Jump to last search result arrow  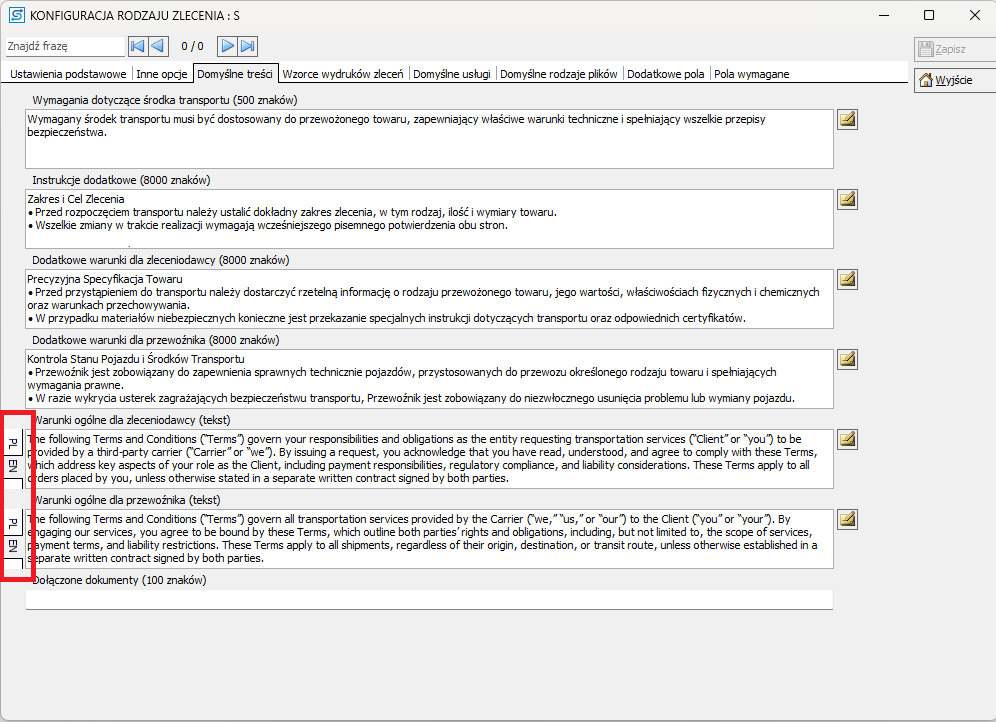pos(248,46)
